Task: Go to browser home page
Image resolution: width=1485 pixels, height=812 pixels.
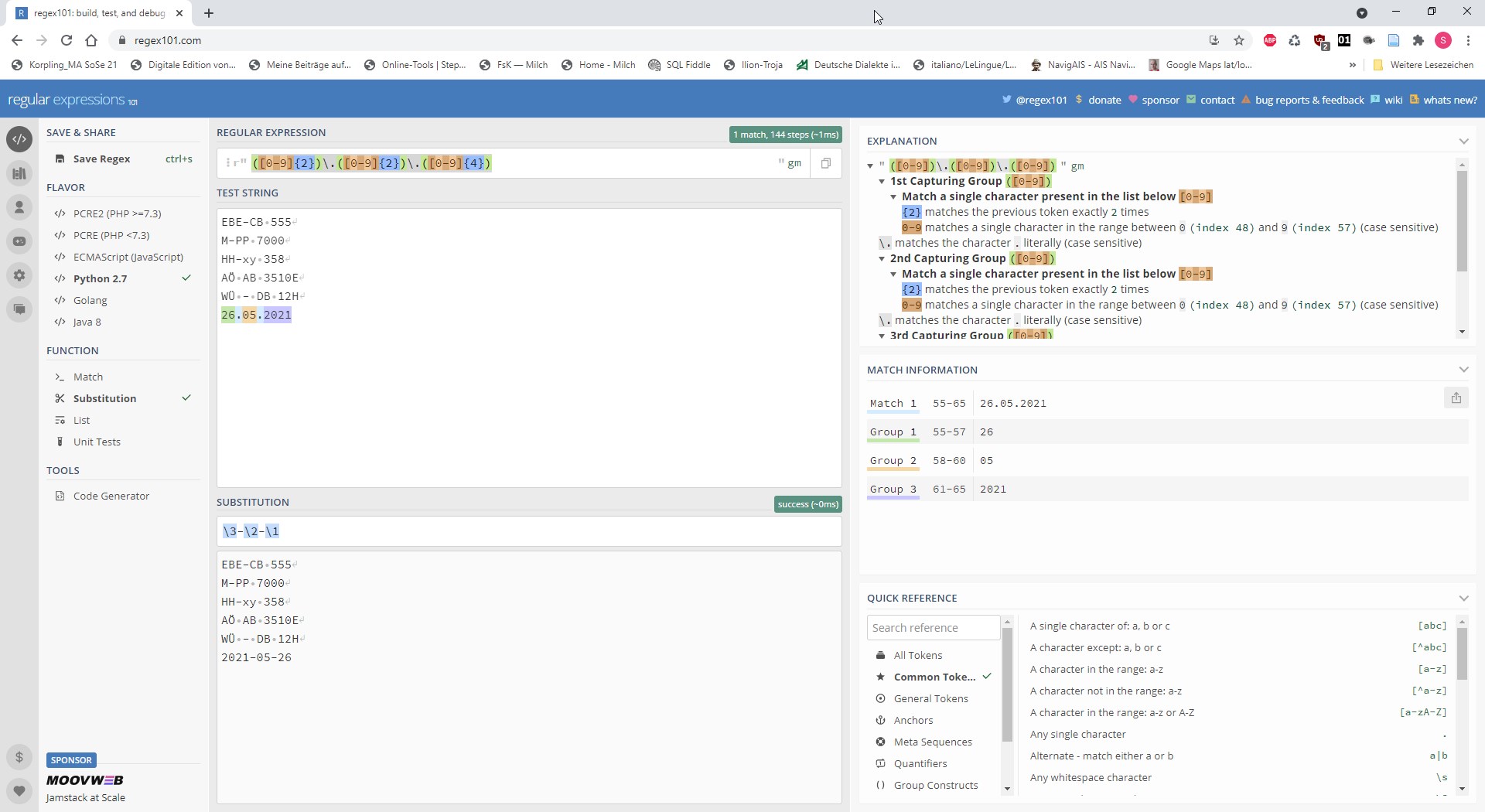Action: point(91,40)
